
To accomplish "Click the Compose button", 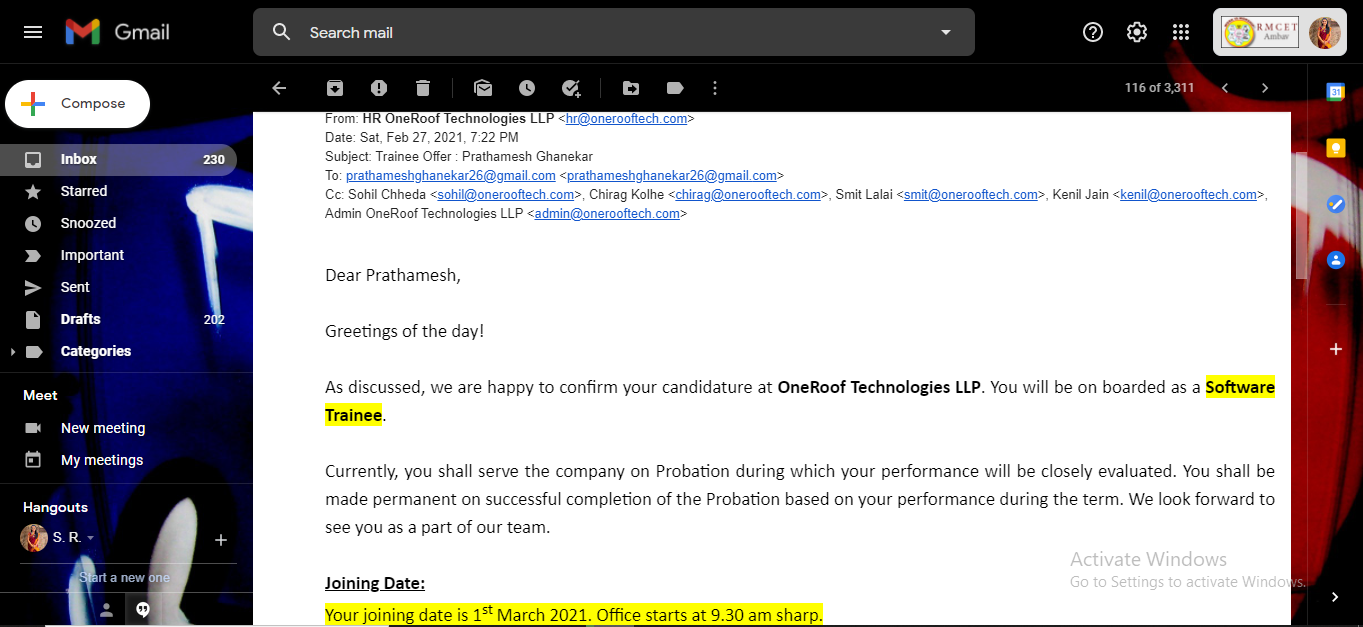I will (78, 104).
